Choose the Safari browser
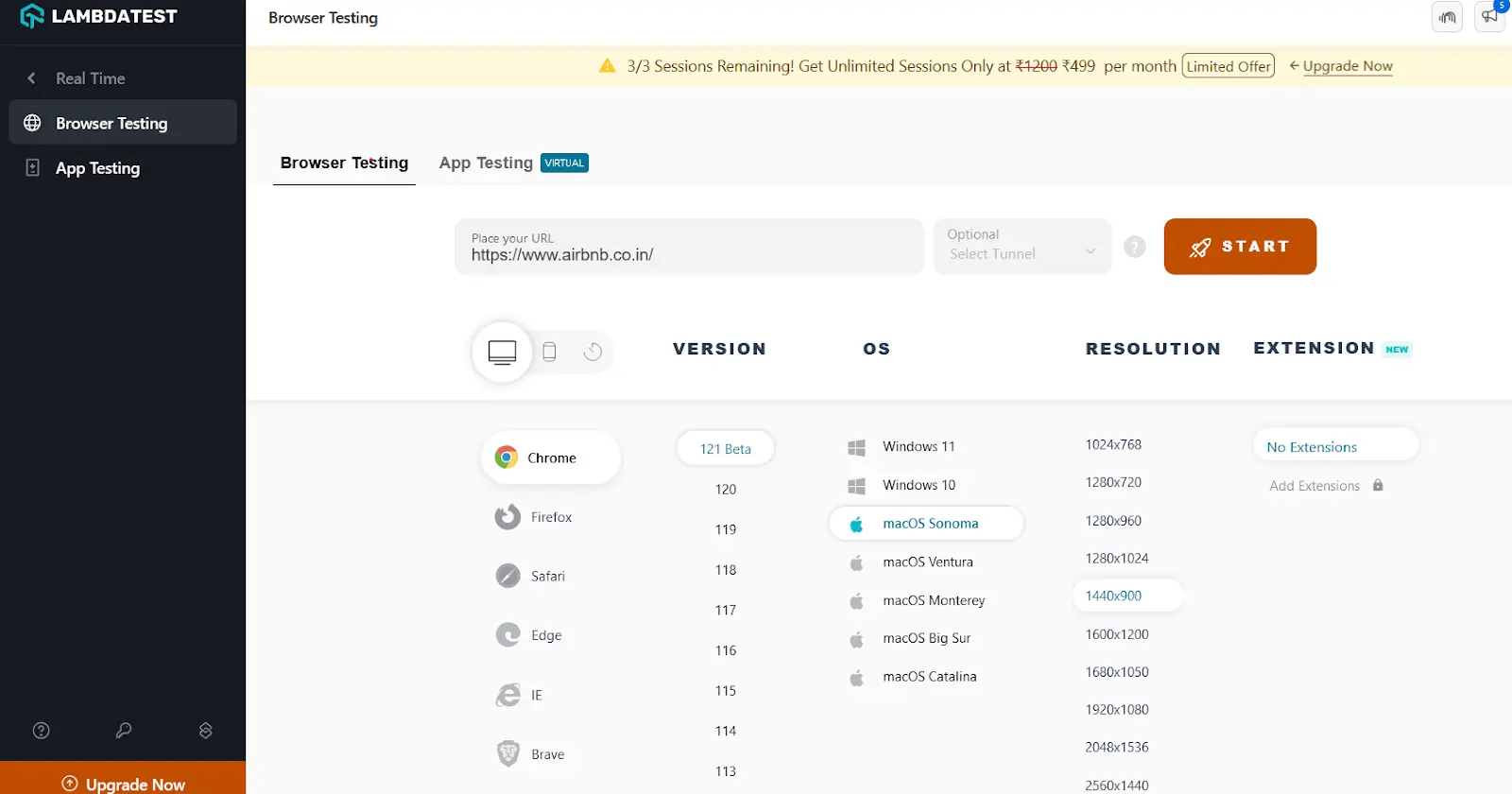The height and width of the screenshot is (794, 1512). pos(530,576)
